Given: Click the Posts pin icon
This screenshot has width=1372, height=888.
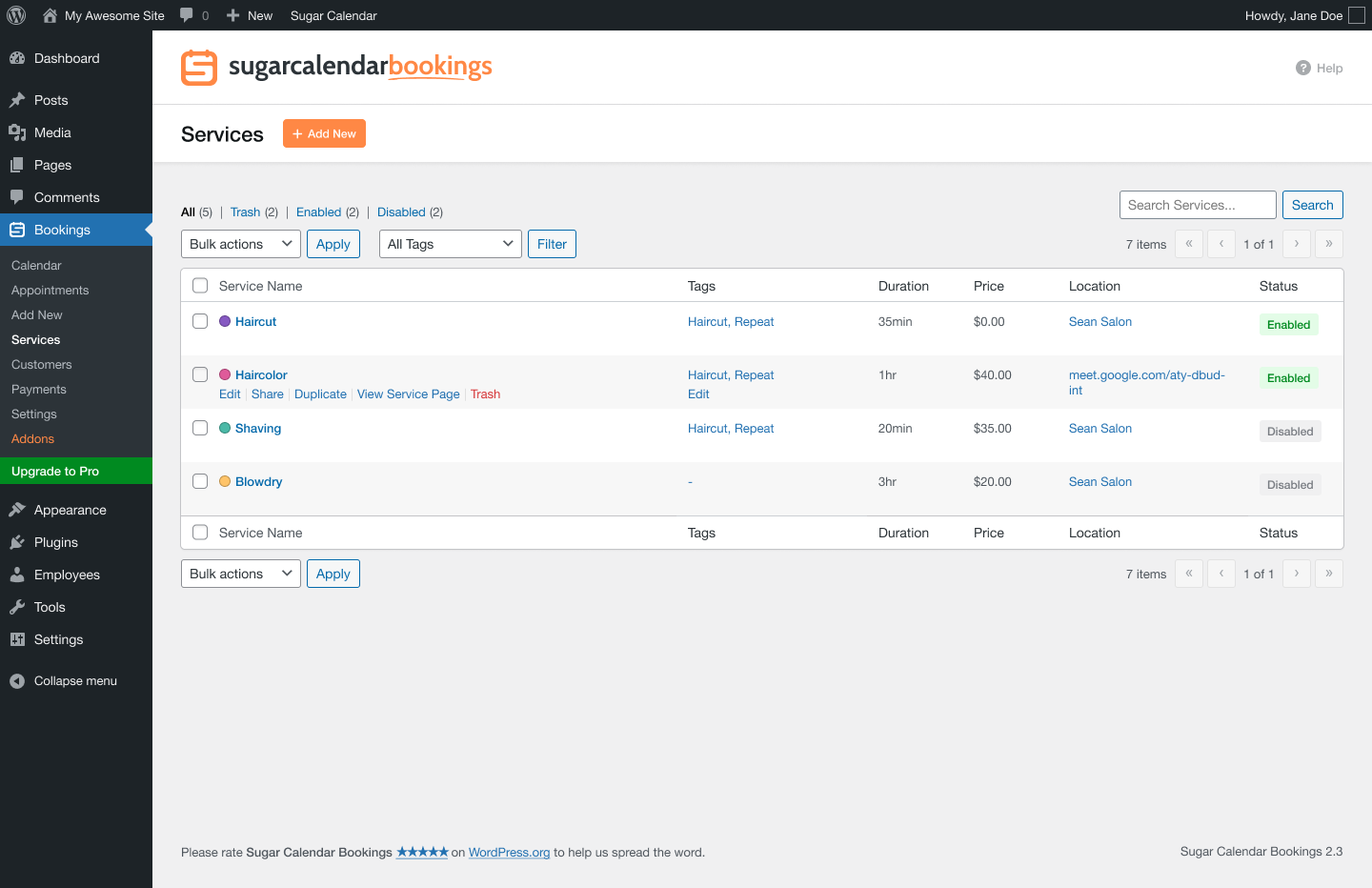Looking at the screenshot, I should click(x=17, y=100).
